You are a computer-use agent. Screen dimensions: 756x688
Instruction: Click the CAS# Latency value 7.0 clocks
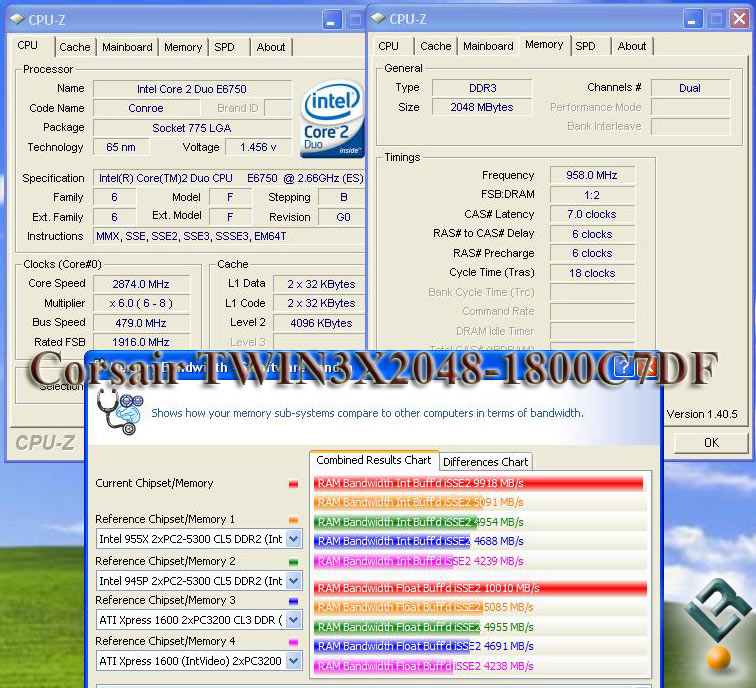click(x=592, y=215)
